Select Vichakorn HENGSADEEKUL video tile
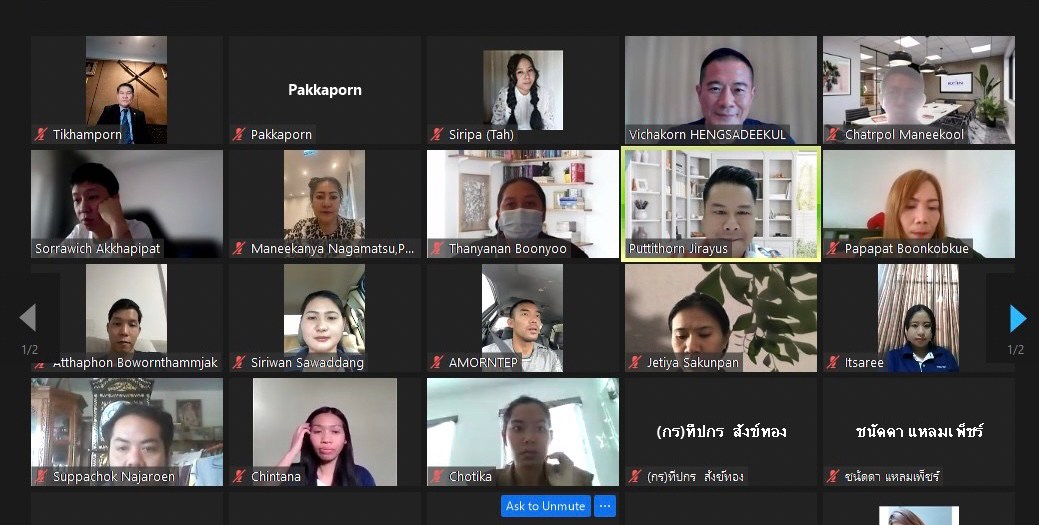The height and width of the screenshot is (525, 1039). pos(721,90)
